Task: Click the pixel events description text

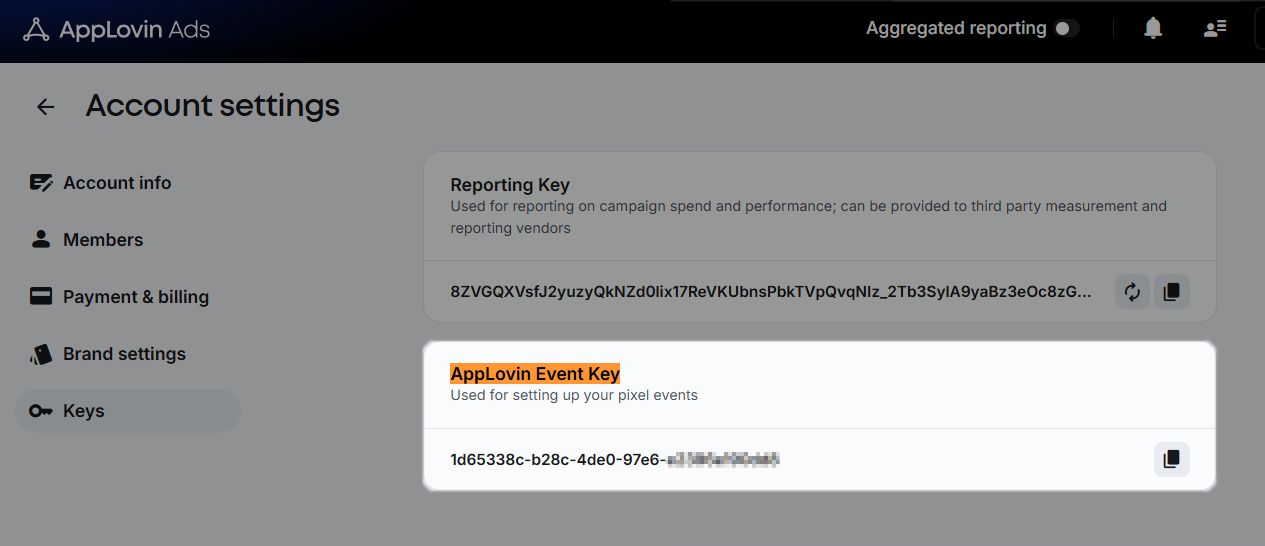Action: click(x=574, y=395)
